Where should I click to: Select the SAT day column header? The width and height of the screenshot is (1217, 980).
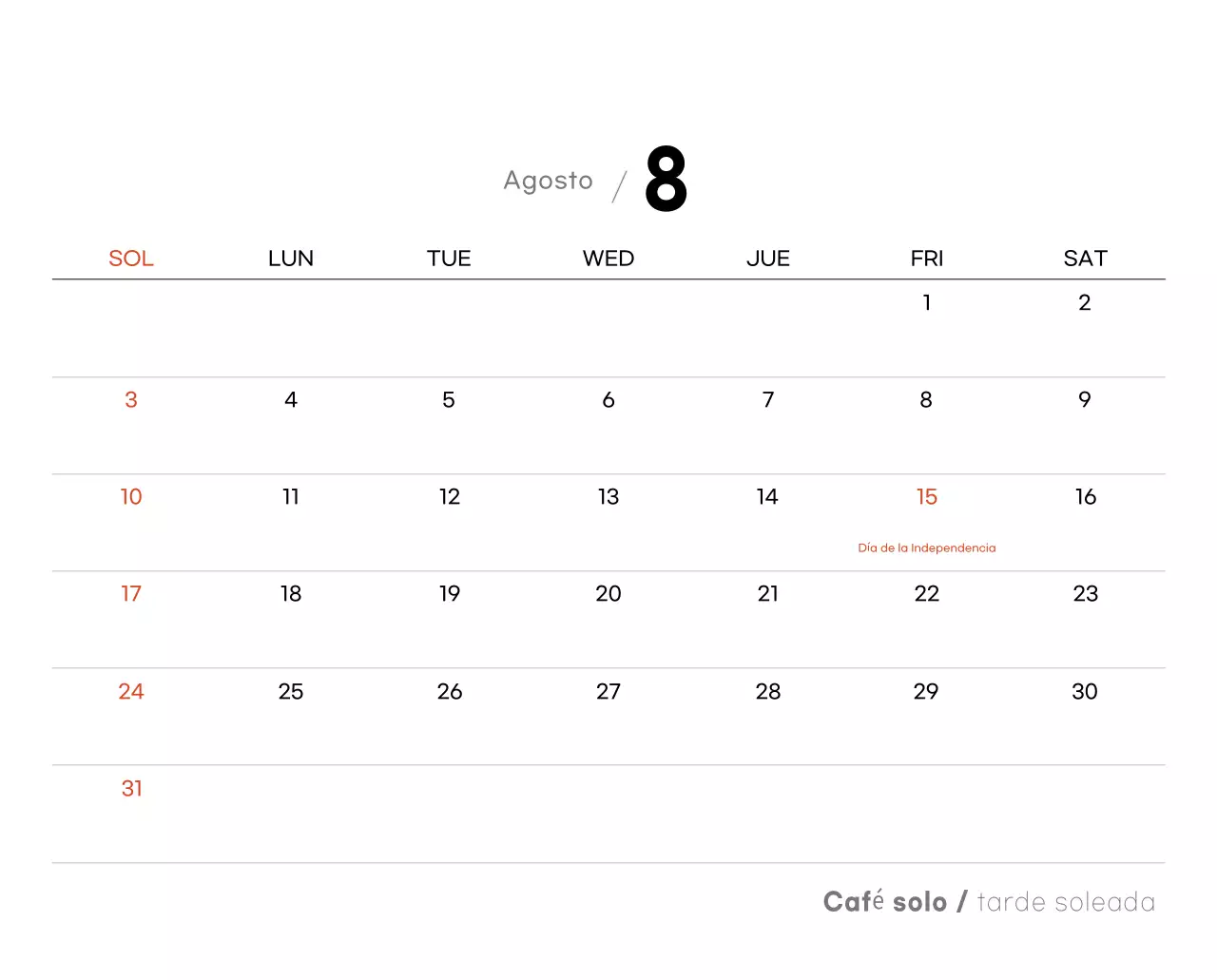[x=1085, y=259]
